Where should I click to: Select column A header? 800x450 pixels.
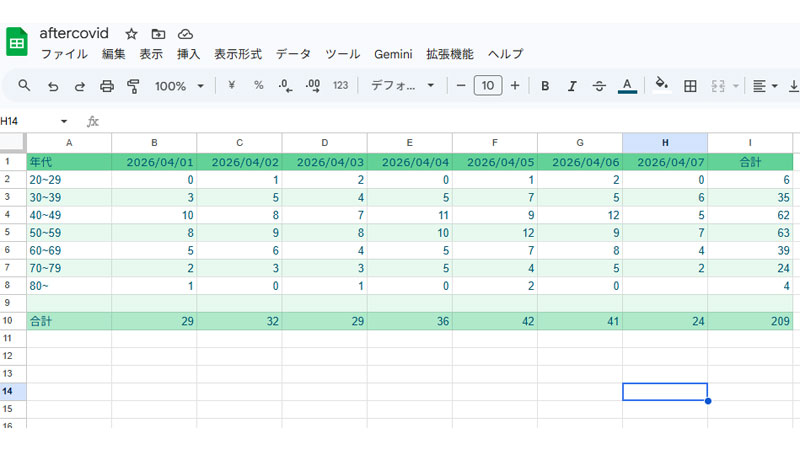pyautogui.click(x=69, y=143)
